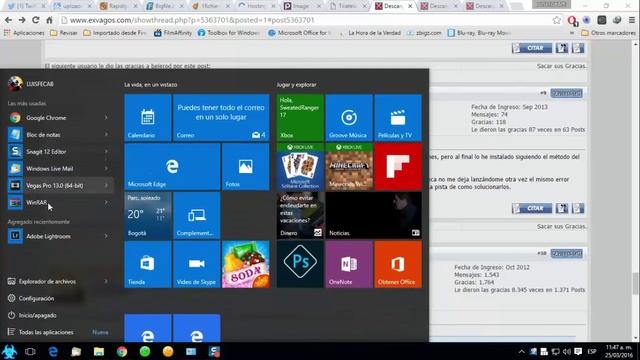Open the OneNote tile

[x=349, y=264]
